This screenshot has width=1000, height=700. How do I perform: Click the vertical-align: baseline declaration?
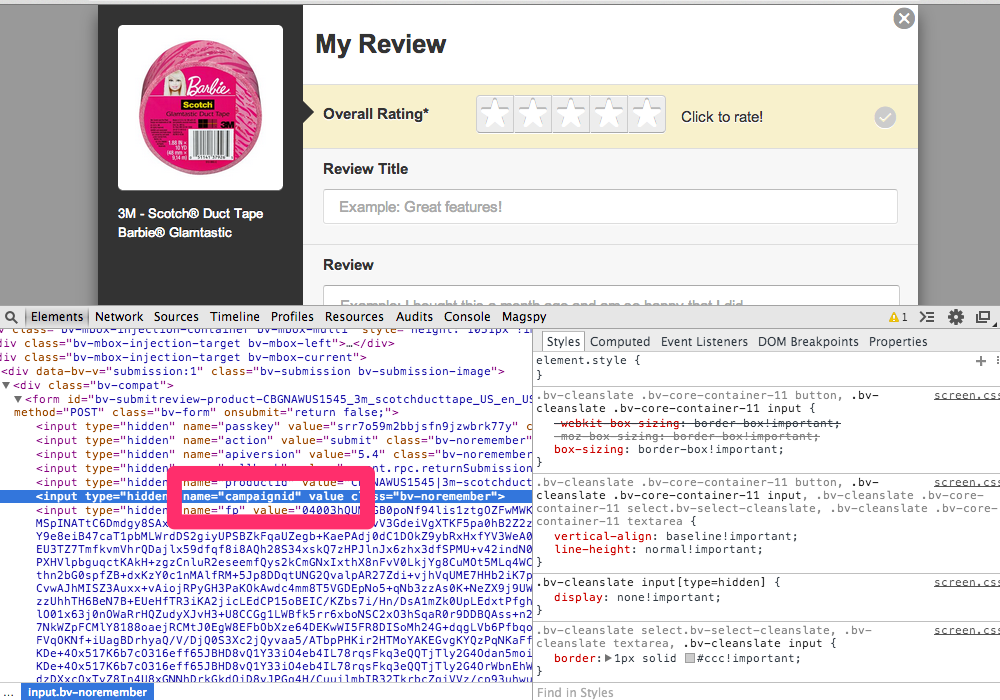pos(675,536)
